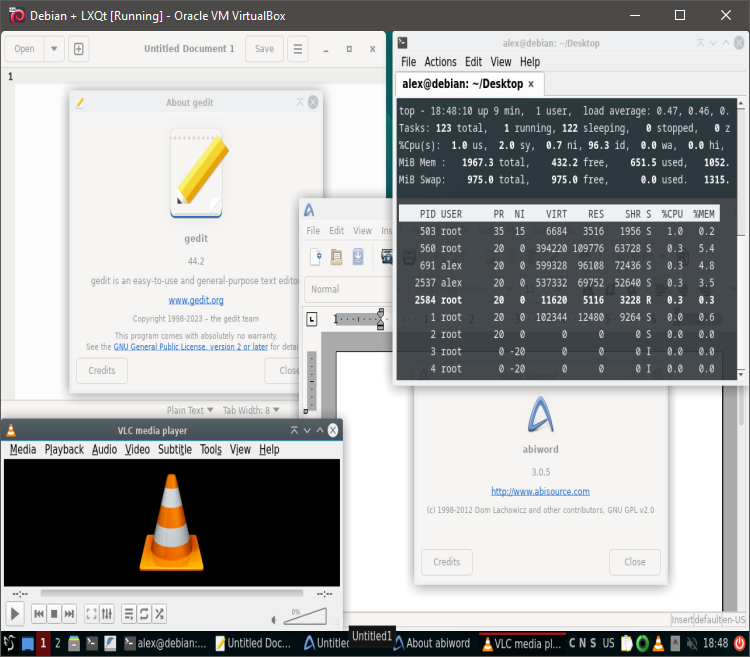This screenshot has height=657, width=750.
Task: Click the terminal scrollbar down arrow
Action: (741, 374)
